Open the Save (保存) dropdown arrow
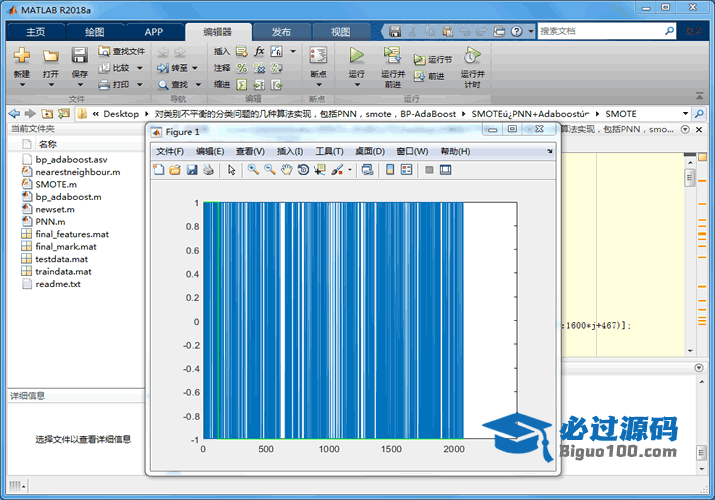The height and width of the screenshot is (500, 715). pos(80,85)
